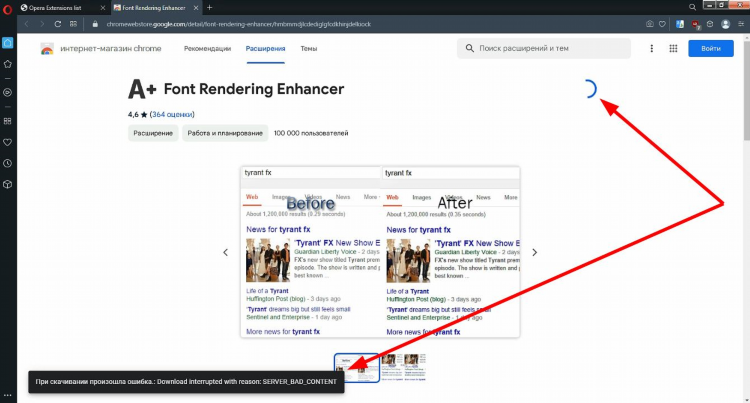Open the Opera main menu logo
This screenshot has height=403, width=750.
coord(7,9)
